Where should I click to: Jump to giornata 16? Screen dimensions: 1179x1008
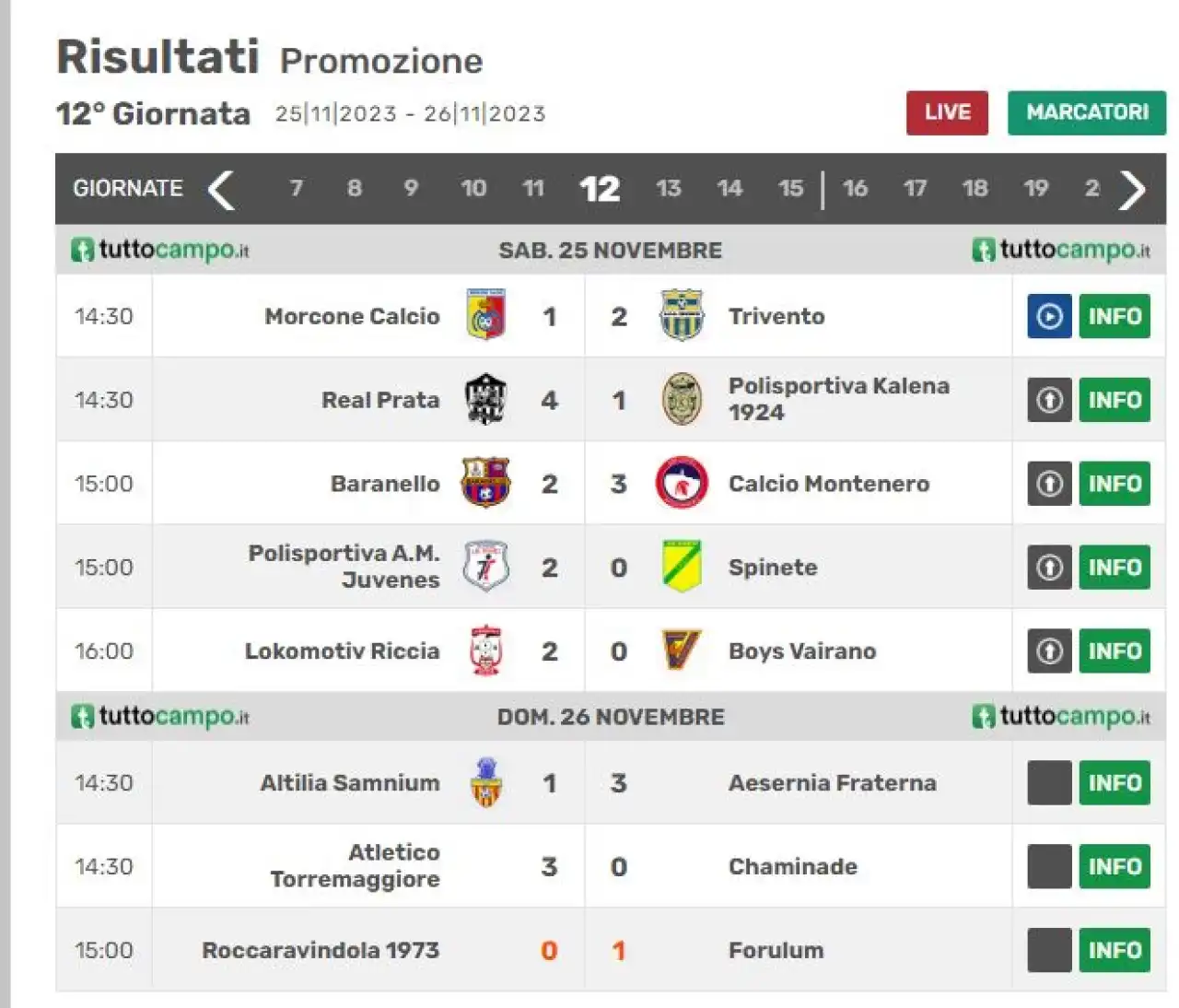855,189
